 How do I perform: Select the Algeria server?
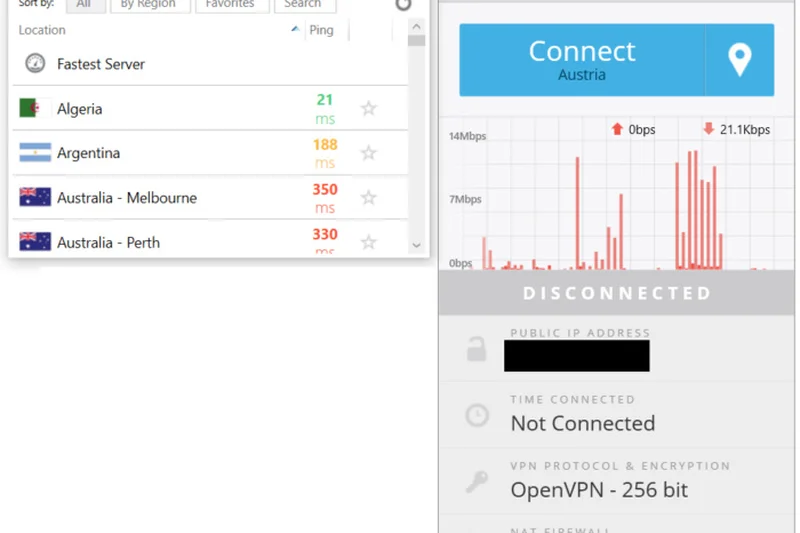[210, 108]
